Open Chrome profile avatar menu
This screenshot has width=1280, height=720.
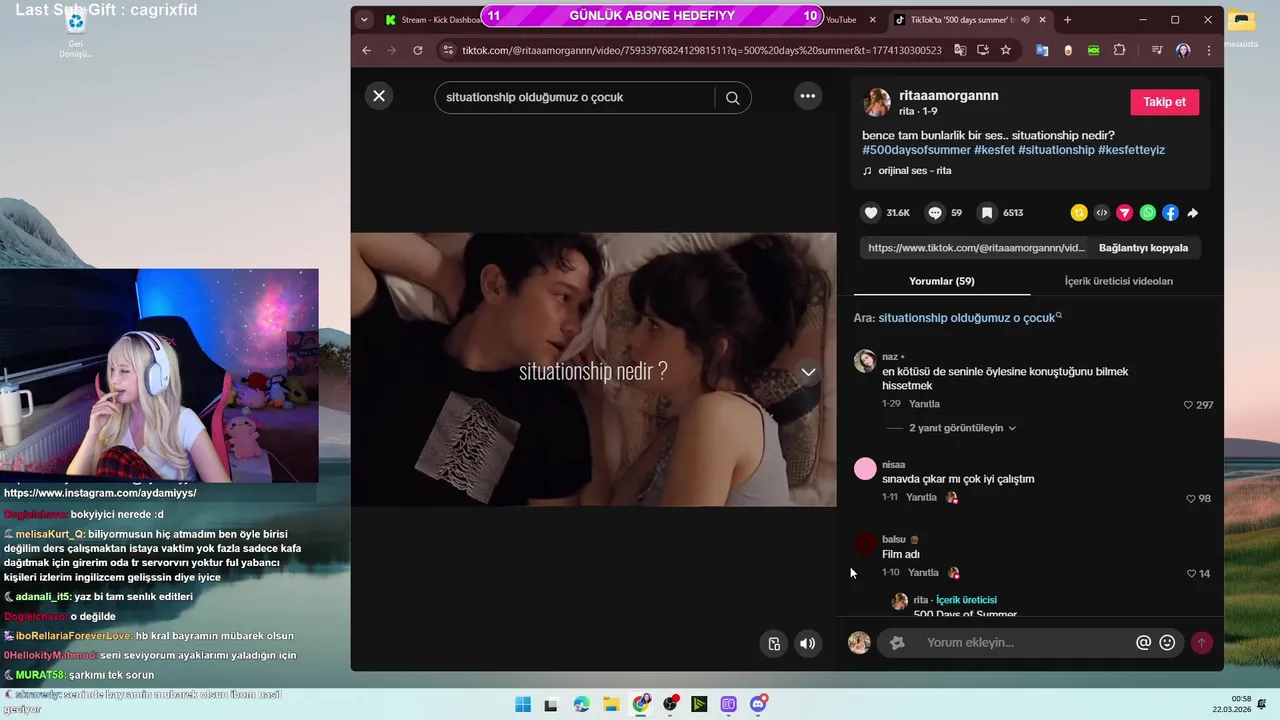(1183, 50)
